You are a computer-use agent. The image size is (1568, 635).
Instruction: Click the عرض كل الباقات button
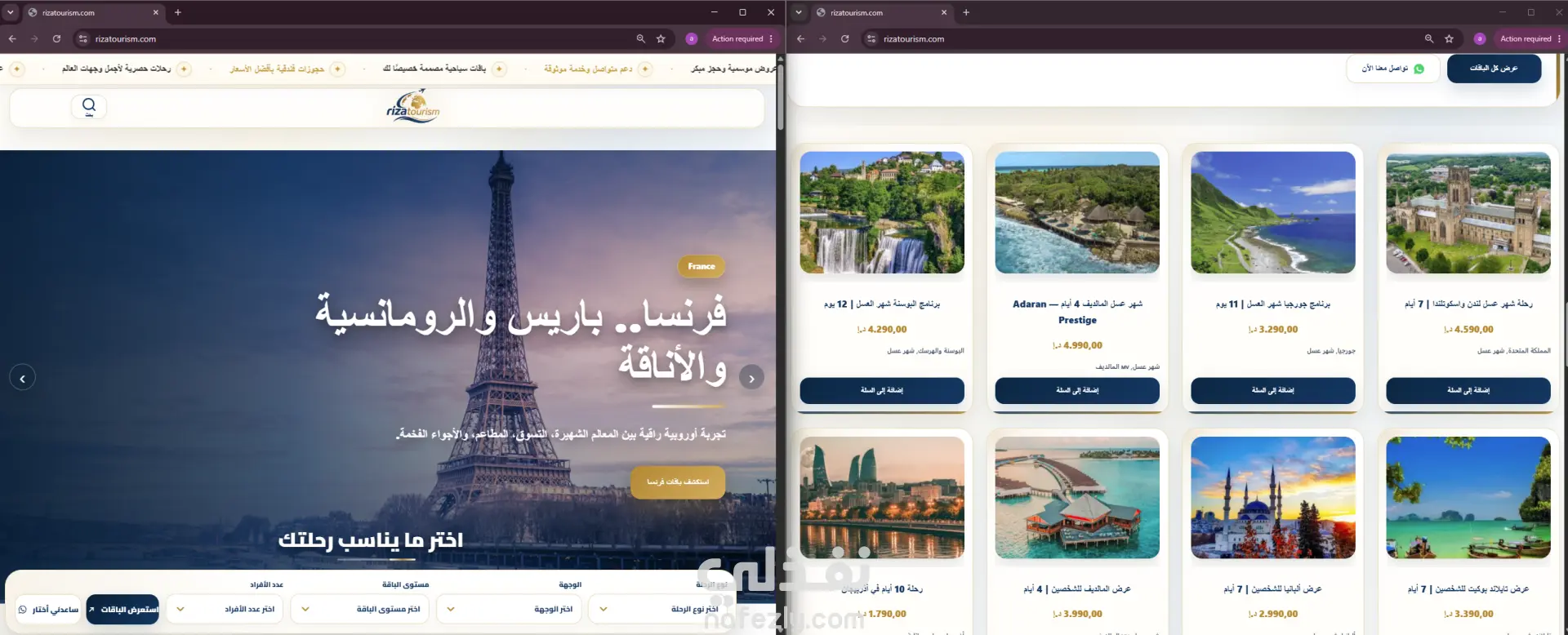point(1494,69)
